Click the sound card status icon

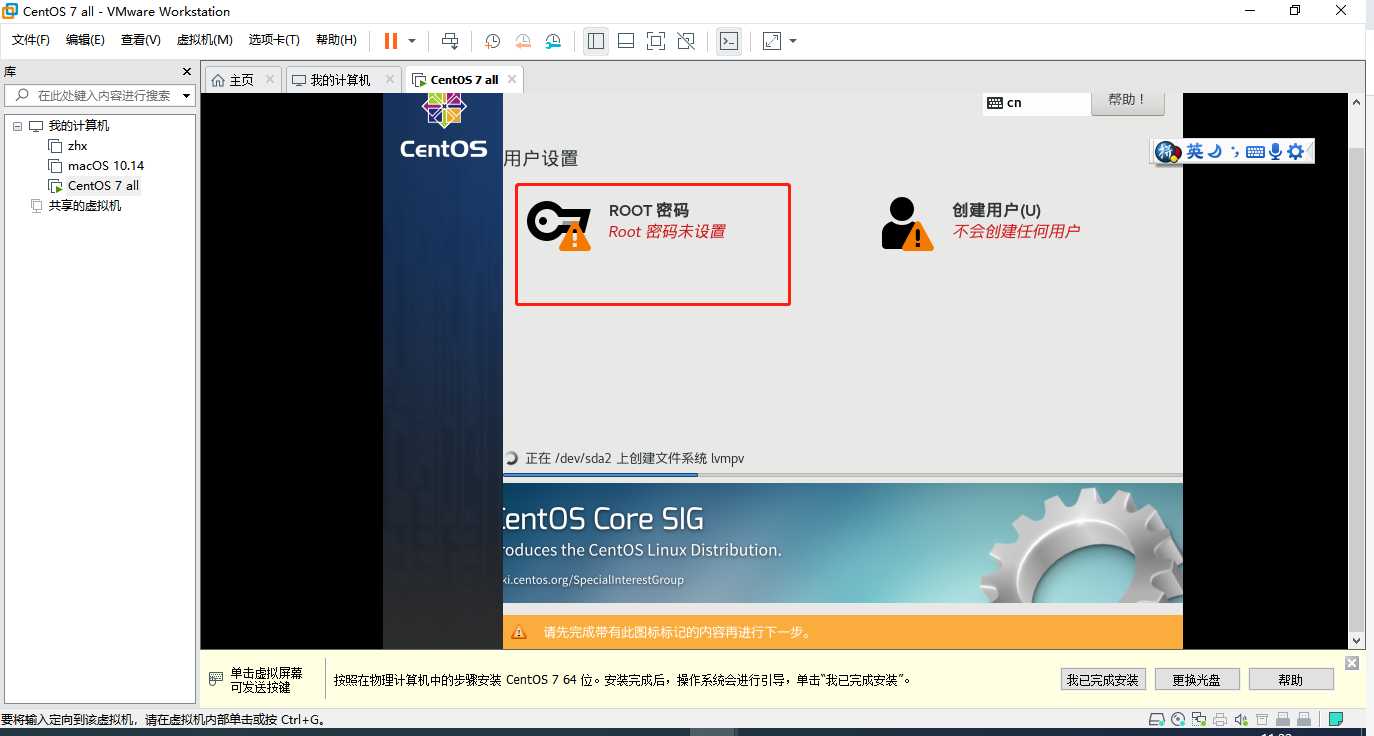(1241, 719)
